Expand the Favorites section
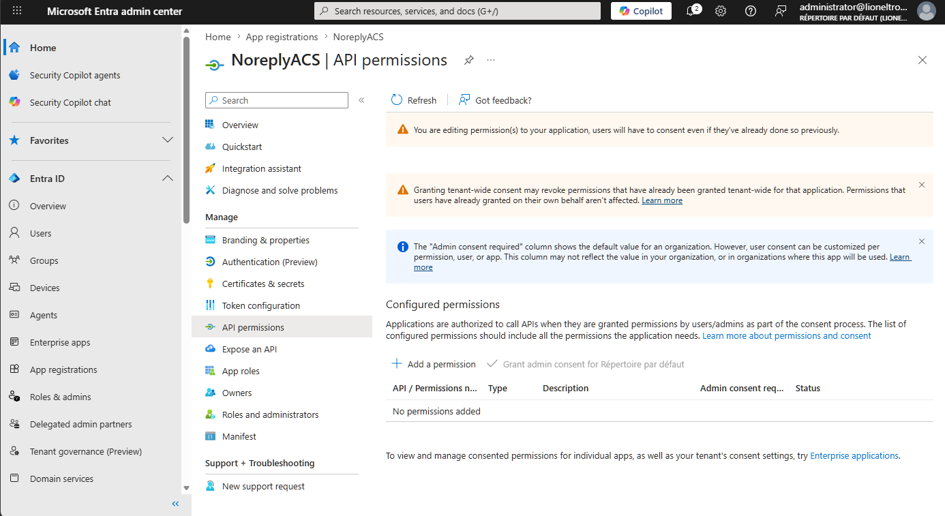945x516 pixels. (168, 140)
